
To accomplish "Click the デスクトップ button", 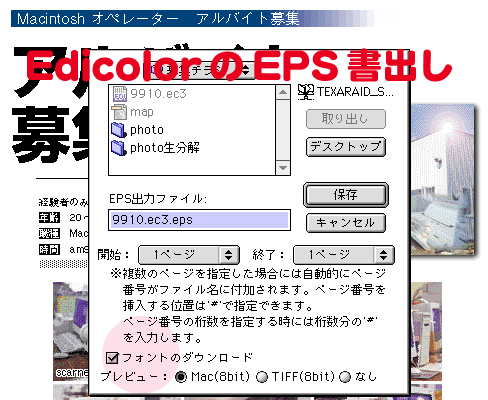I will click(346, 147).
